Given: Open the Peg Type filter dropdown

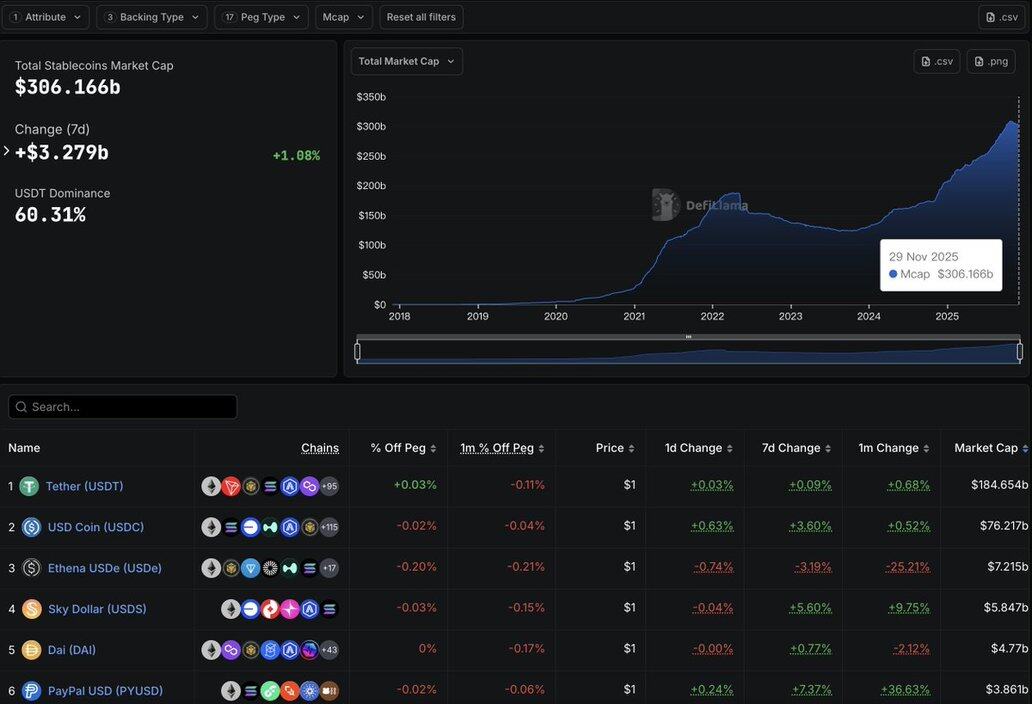Looking at the screenshot, I should click(261, 17).
